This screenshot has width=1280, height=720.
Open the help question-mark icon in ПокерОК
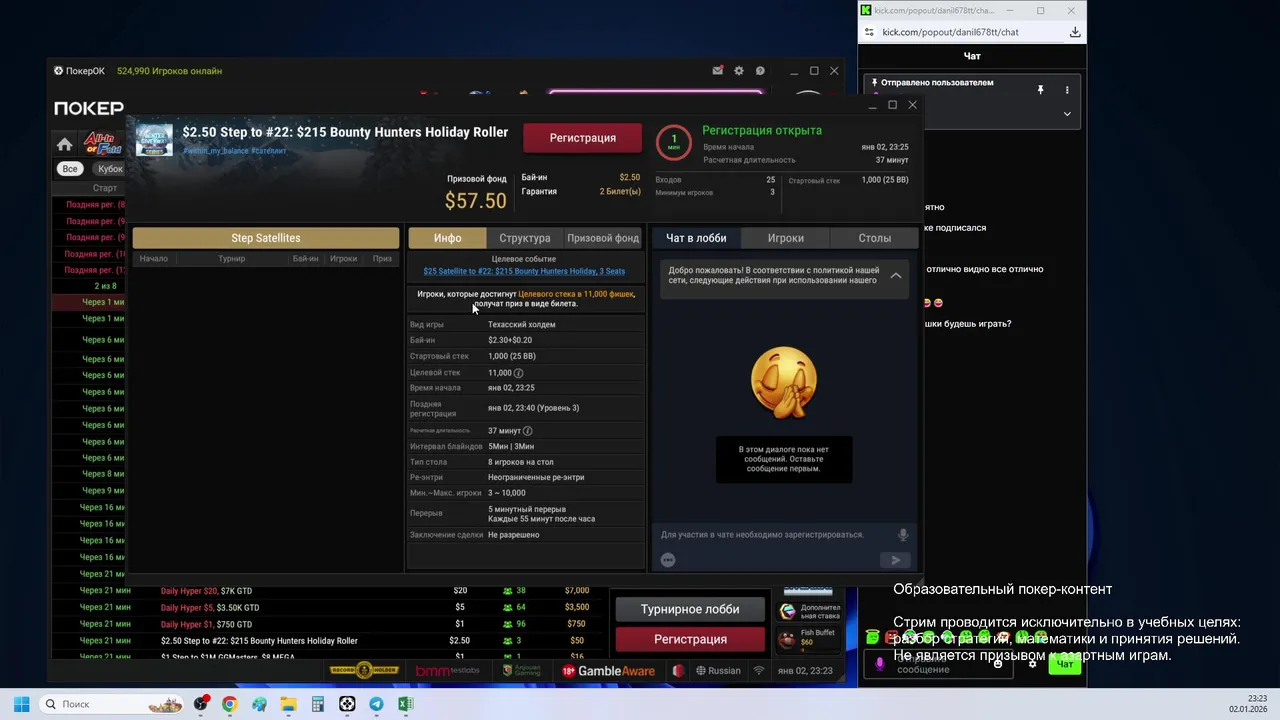(760, 71)
